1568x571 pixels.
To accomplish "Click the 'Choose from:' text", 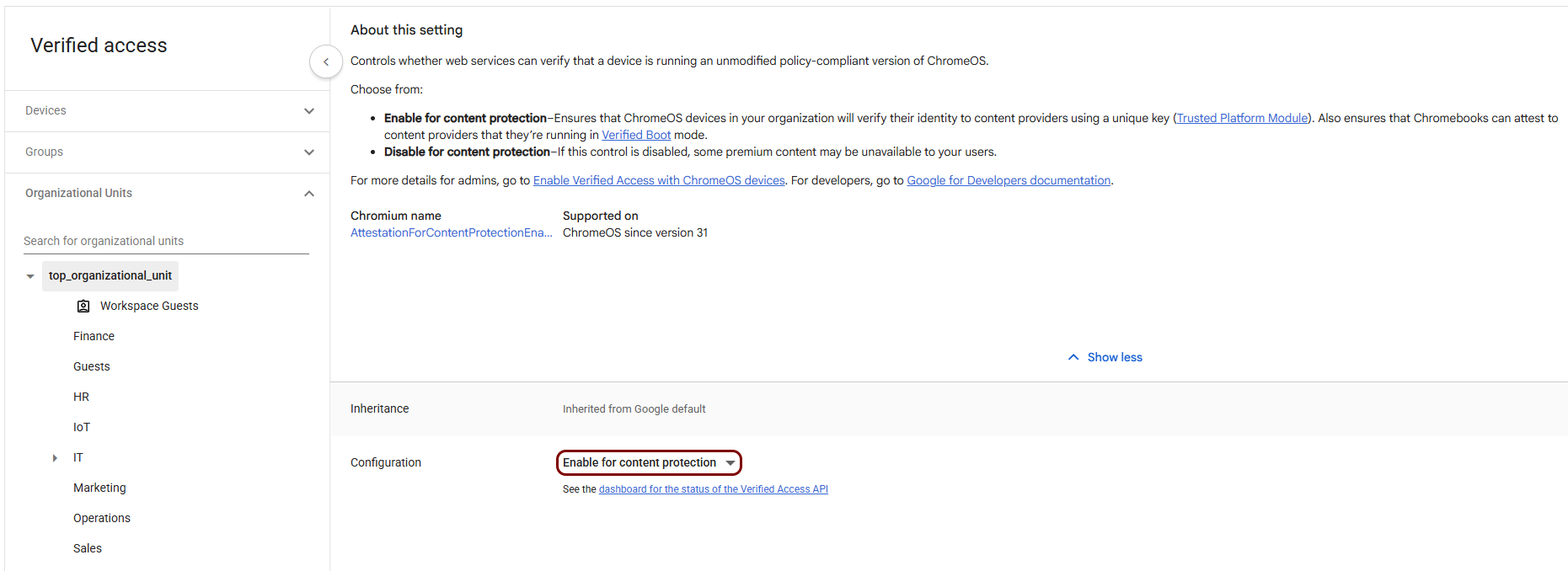I will tap(387, 89).
